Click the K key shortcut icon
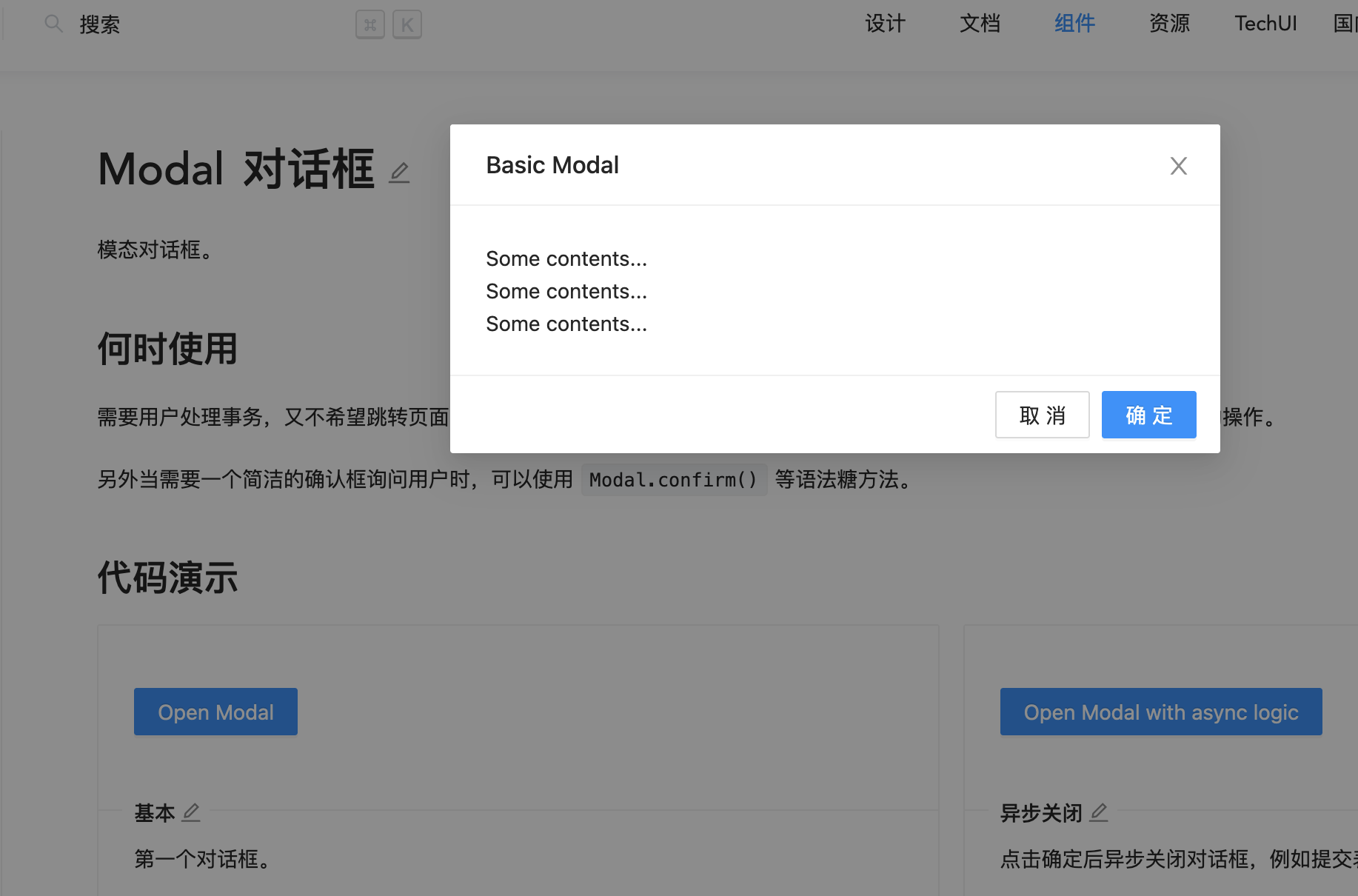 click(407, 24)
